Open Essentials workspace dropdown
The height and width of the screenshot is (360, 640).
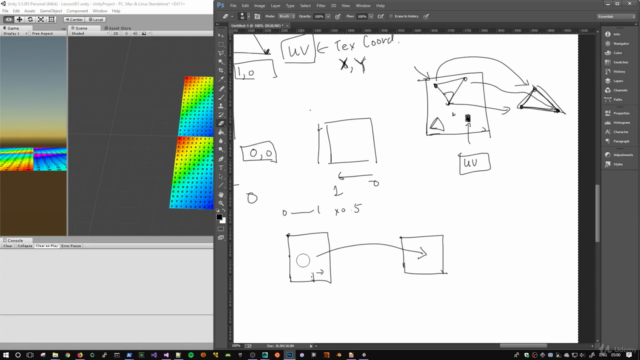pos(616,16)
